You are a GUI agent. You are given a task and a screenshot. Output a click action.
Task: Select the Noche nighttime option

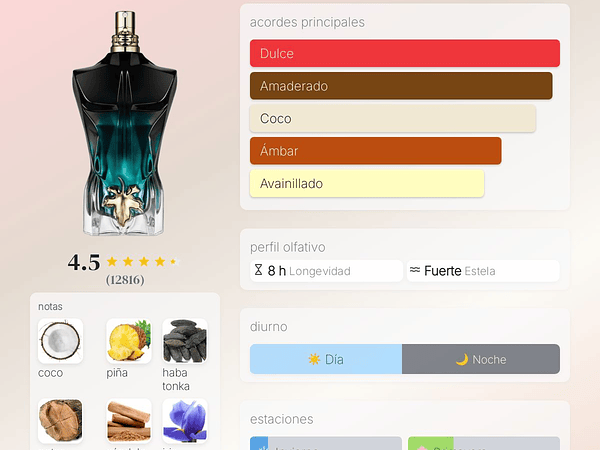(481, 359)
